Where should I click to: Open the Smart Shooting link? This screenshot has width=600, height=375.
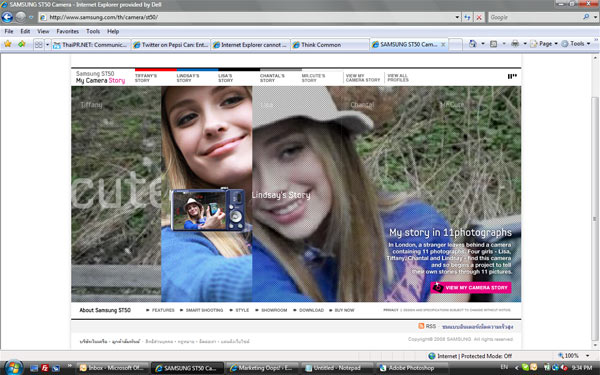coord(204,310)
